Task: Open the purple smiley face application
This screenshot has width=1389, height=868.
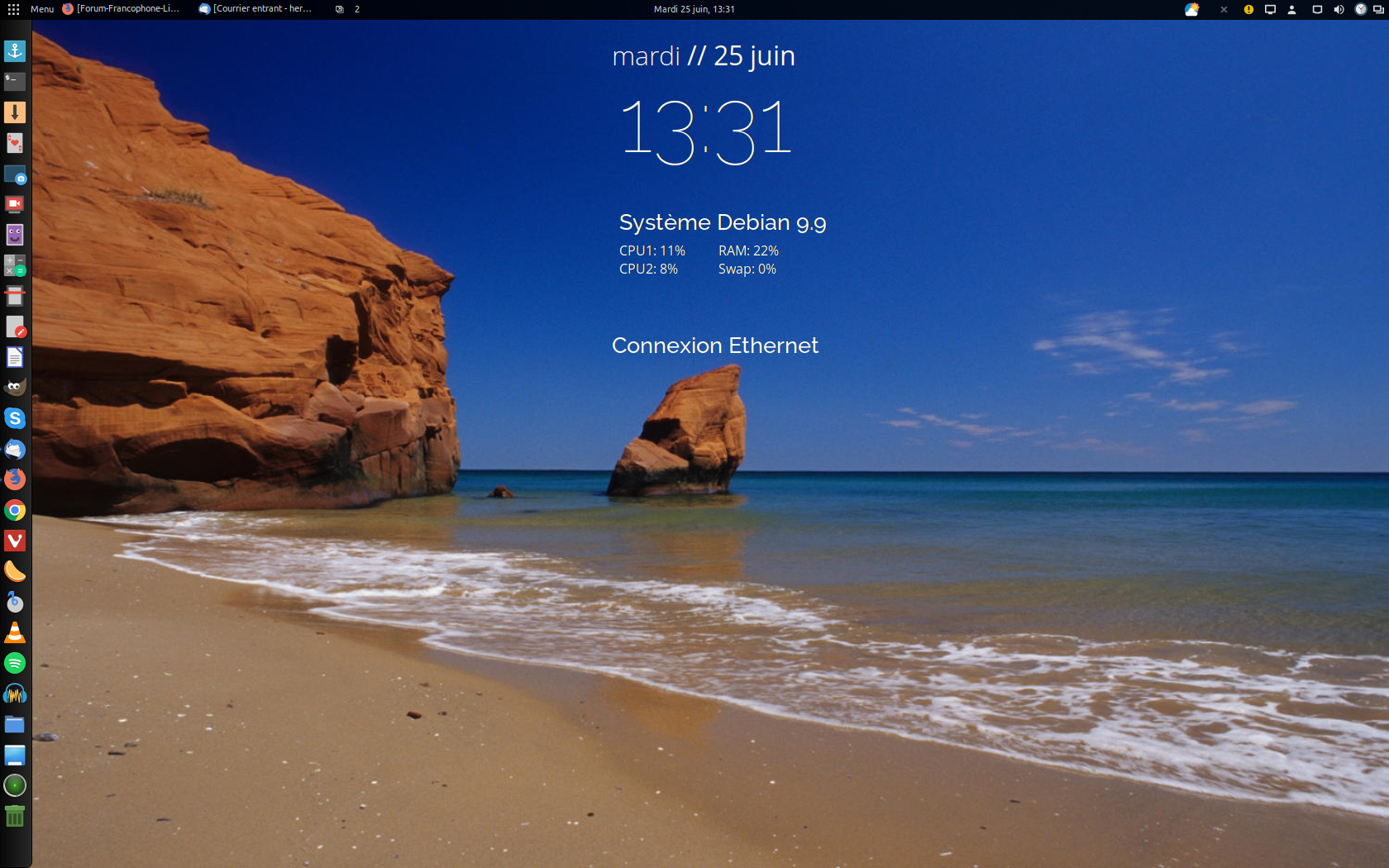Action: pos(15,235)
